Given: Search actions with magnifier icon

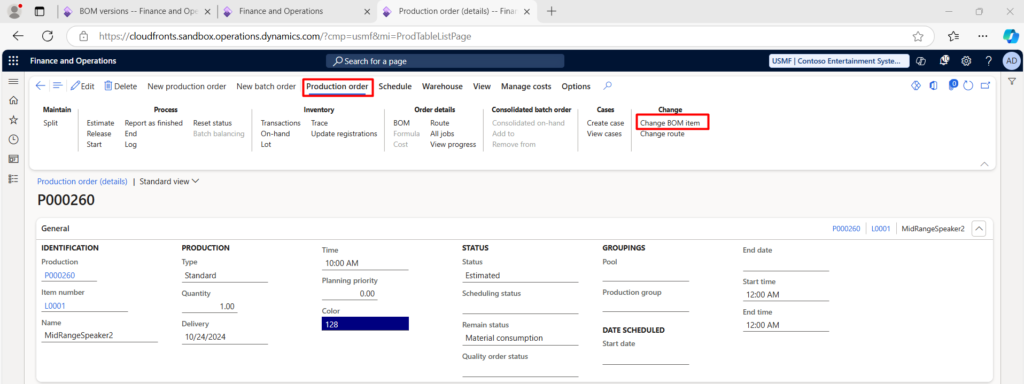Looking at the screenshot, I should pos(607,86).
